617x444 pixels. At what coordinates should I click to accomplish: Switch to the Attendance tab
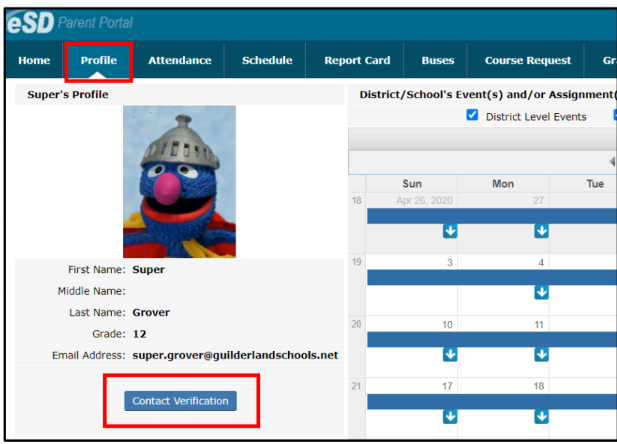180,60
